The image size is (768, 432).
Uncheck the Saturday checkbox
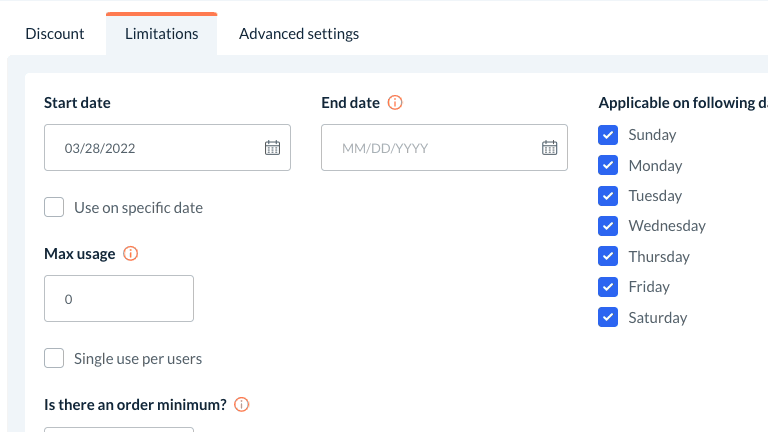(607, 318)
